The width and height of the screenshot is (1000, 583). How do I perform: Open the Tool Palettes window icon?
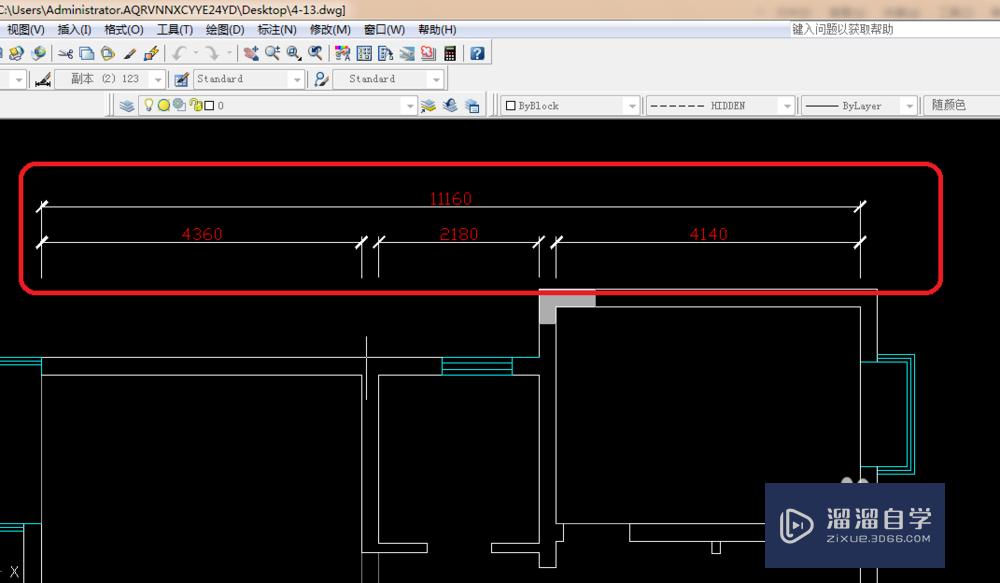tap(385, 54)
